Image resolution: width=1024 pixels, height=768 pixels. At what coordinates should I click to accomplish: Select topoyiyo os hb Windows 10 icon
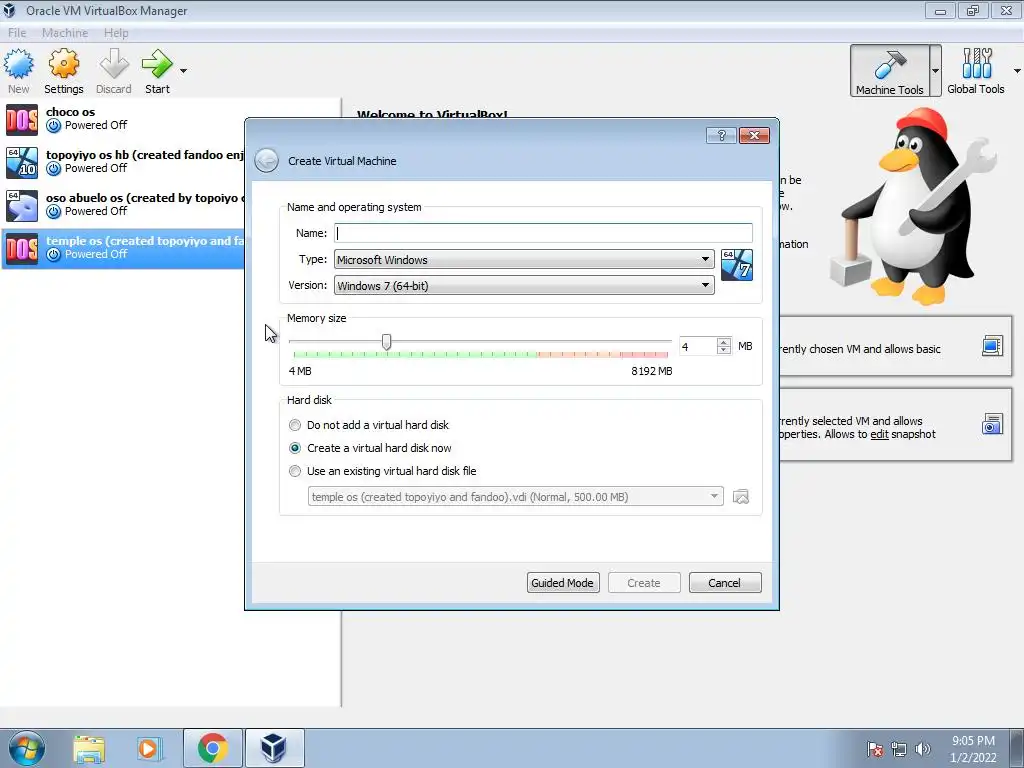22,163
